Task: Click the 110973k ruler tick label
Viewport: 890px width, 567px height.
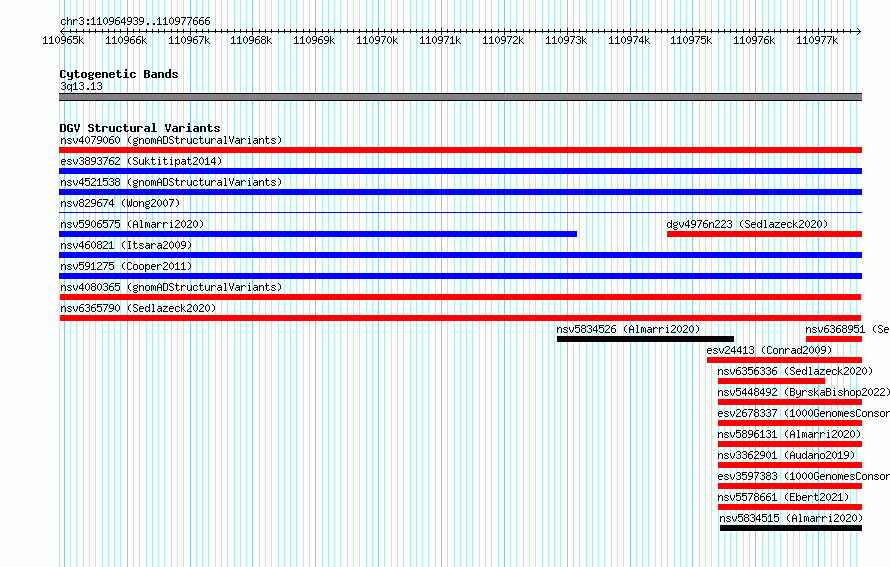Action: point(566,40)
